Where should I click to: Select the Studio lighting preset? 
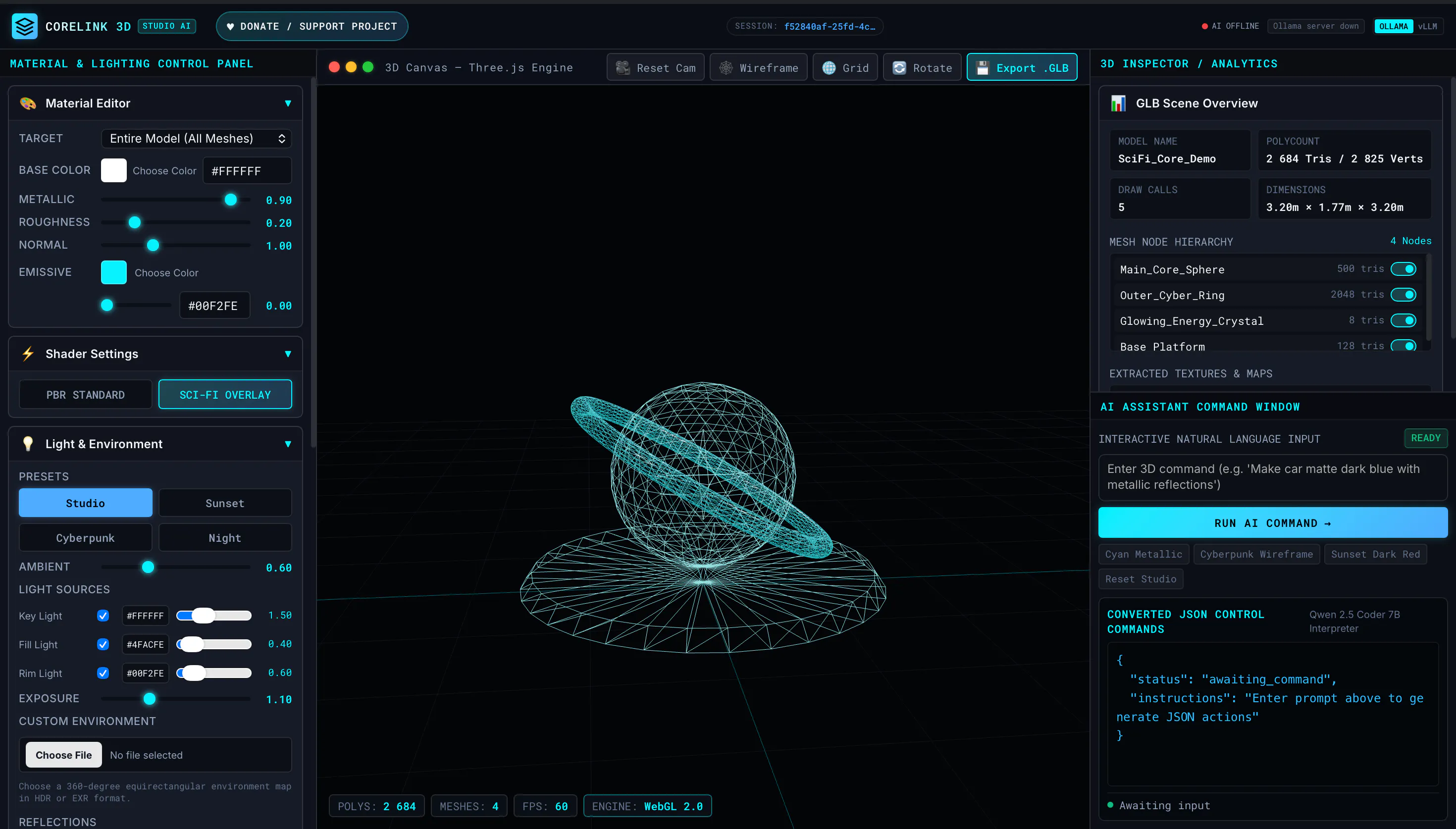[85, 503]
